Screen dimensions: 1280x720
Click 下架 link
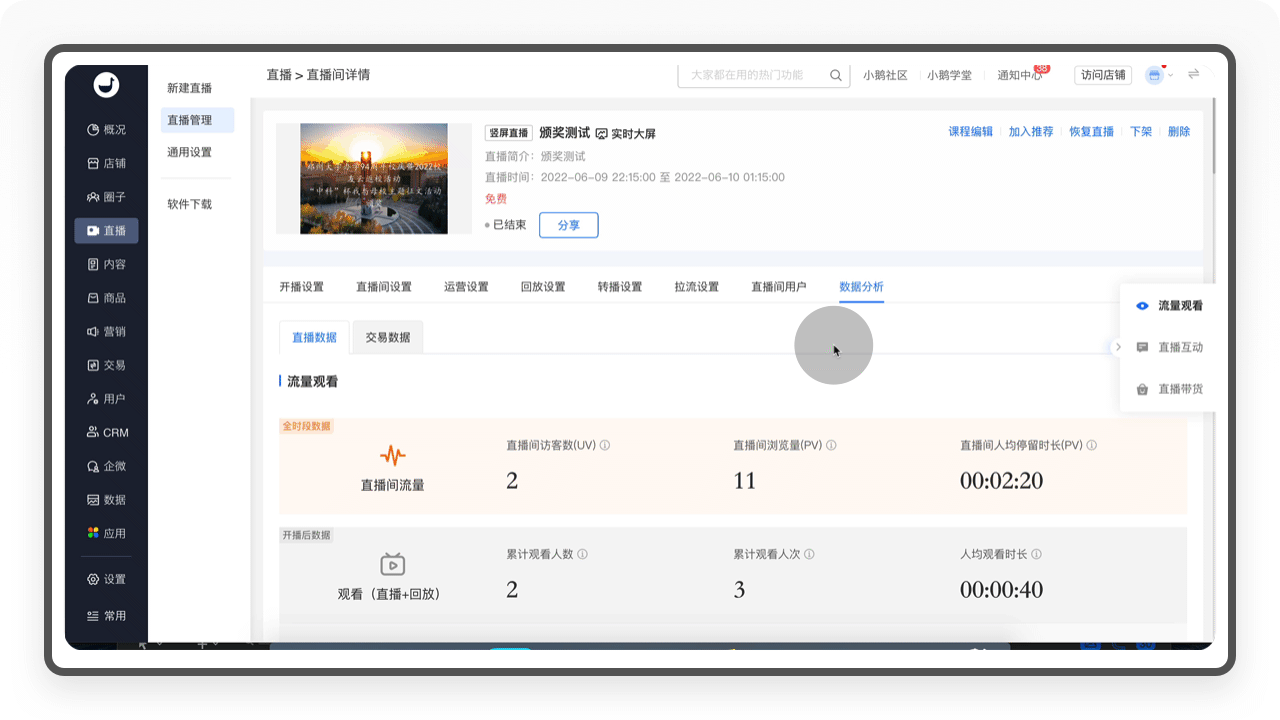[1141, 131]
